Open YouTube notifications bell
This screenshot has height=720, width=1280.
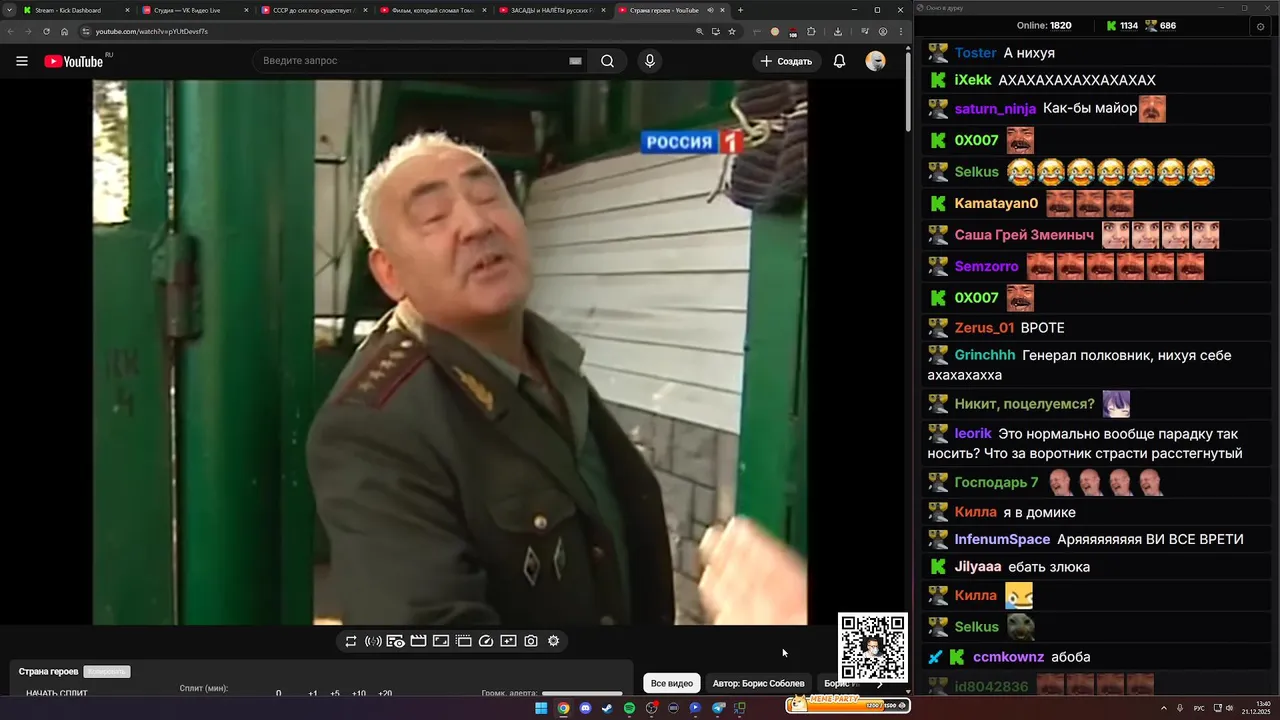pos(840,61)
